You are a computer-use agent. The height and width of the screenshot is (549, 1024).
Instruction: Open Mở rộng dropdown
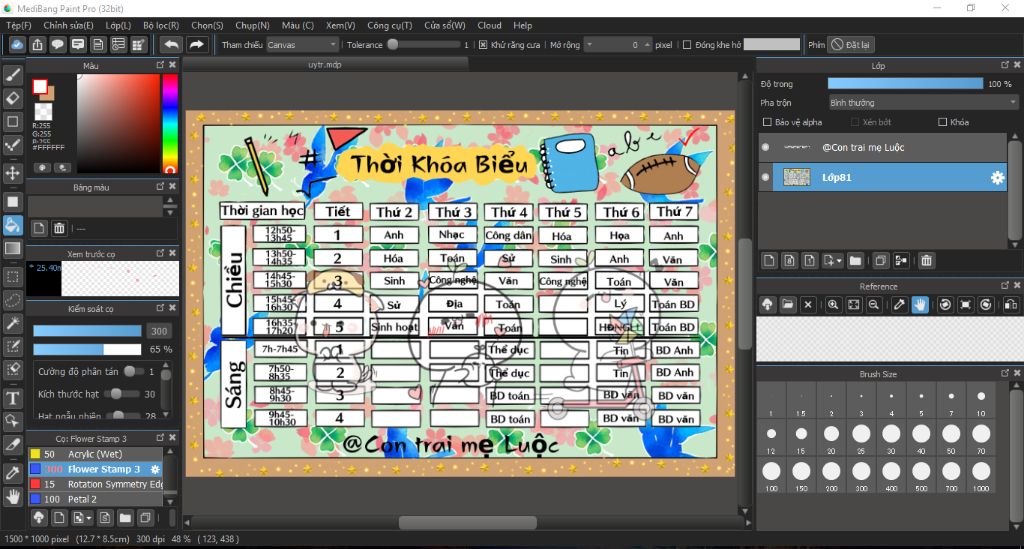(x=589, y=45)
